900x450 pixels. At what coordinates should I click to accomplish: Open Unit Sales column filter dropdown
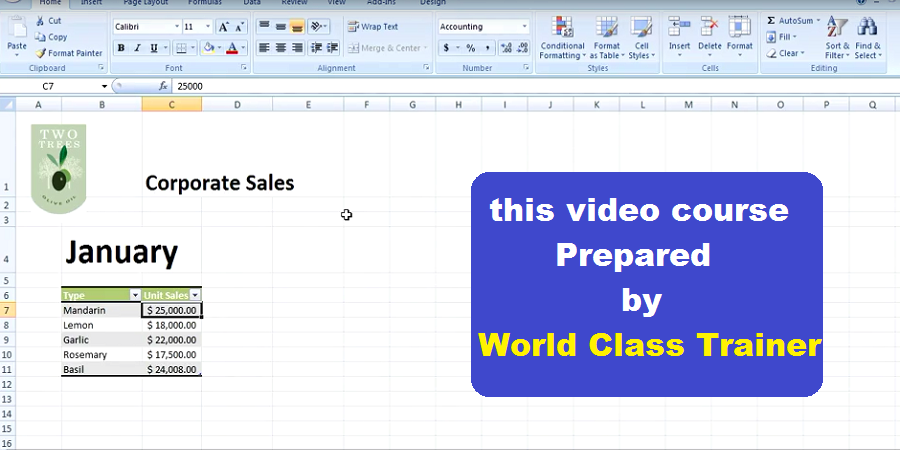click(x=195, y=295)
